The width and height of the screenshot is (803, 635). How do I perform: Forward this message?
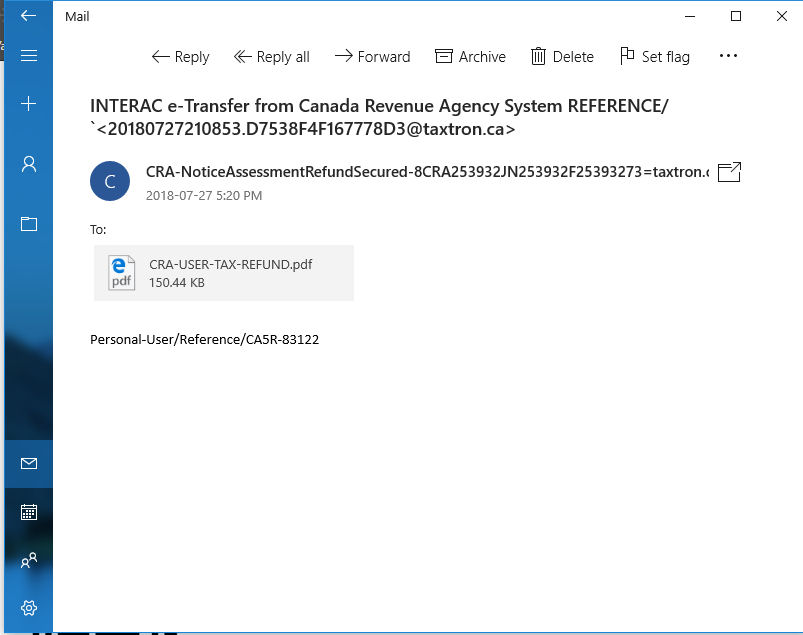pyautogui.click(x=372, y=57)
